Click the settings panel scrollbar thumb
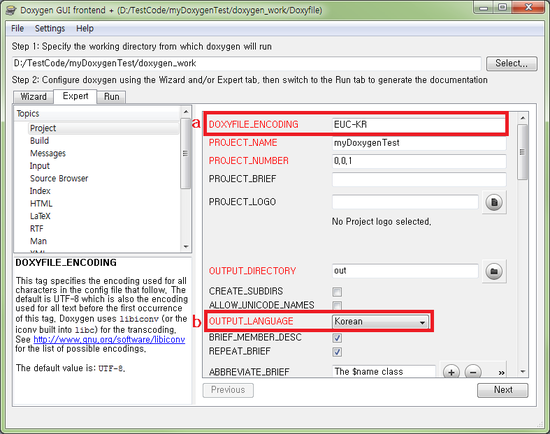 pyautogui.click(x=523, y=152)
